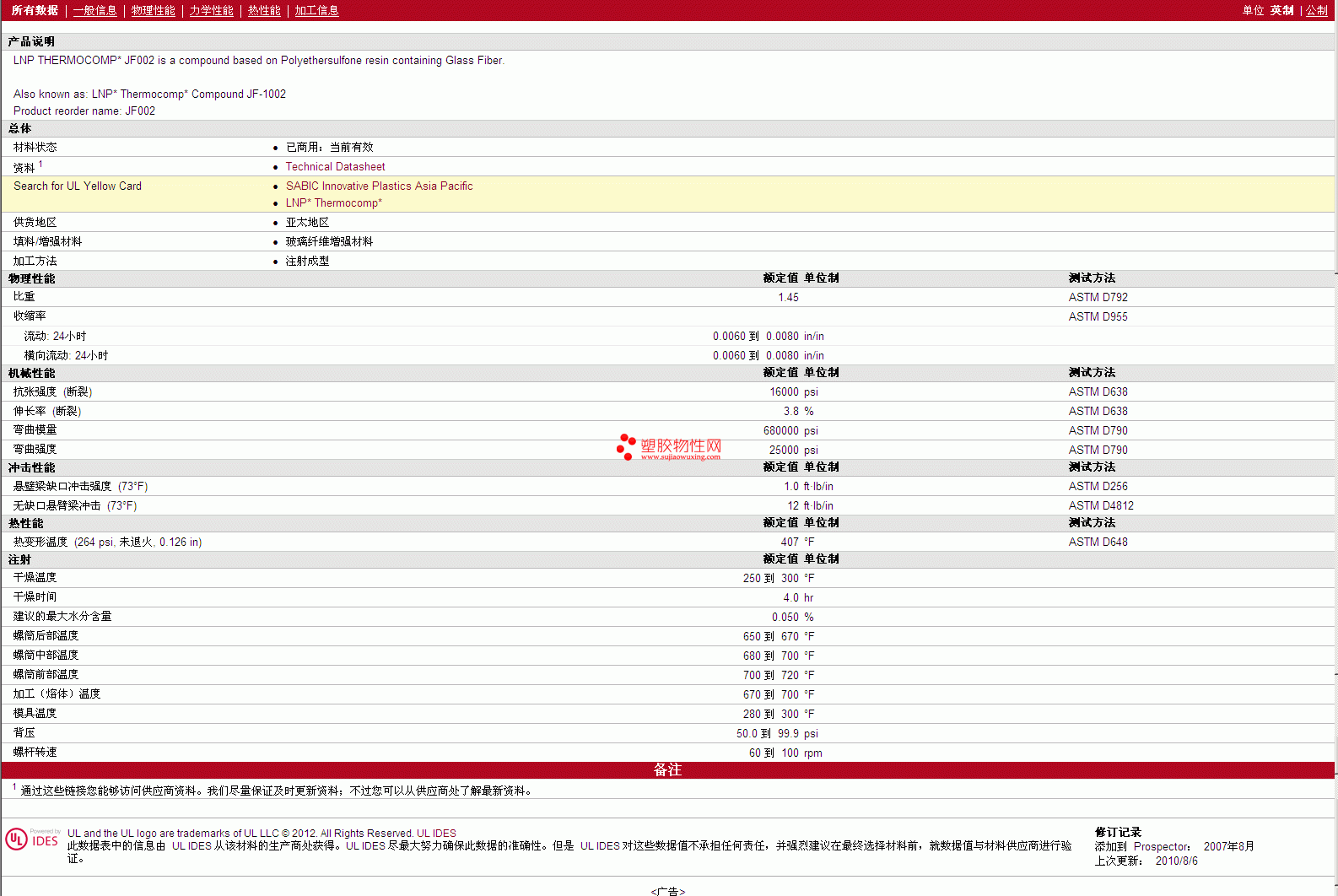Click the 注射成型 processing method text

[x=307, y=261]
